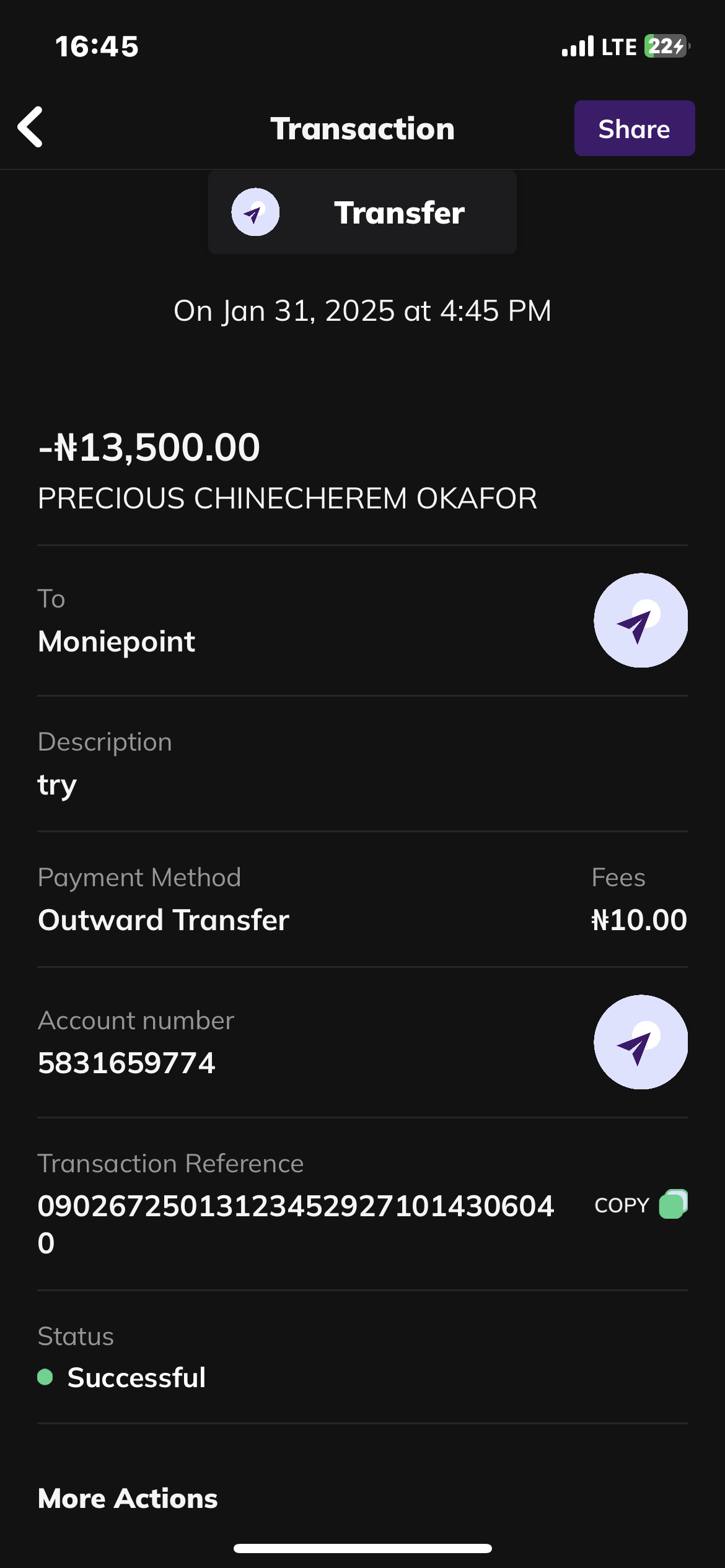Tap the ₦10.00 fees value
This screenshot has width=725, height=1568.
(639, 920)
